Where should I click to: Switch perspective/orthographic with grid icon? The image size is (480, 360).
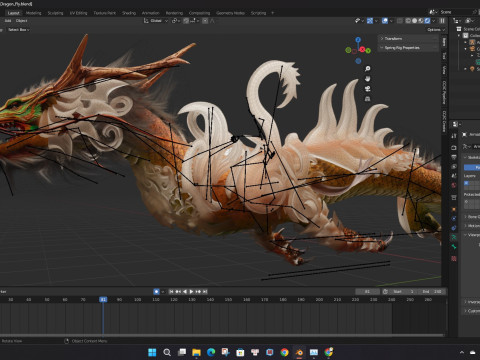367,99
